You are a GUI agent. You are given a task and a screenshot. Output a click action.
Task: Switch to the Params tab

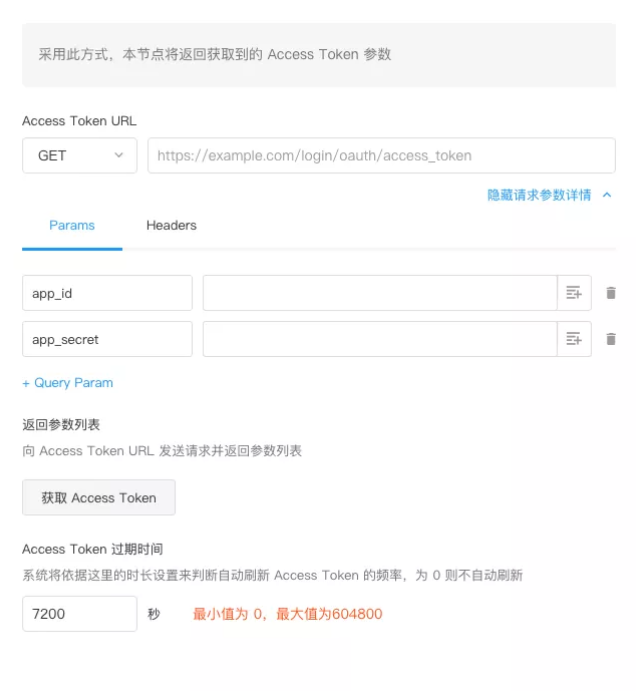tap(72, 225)
